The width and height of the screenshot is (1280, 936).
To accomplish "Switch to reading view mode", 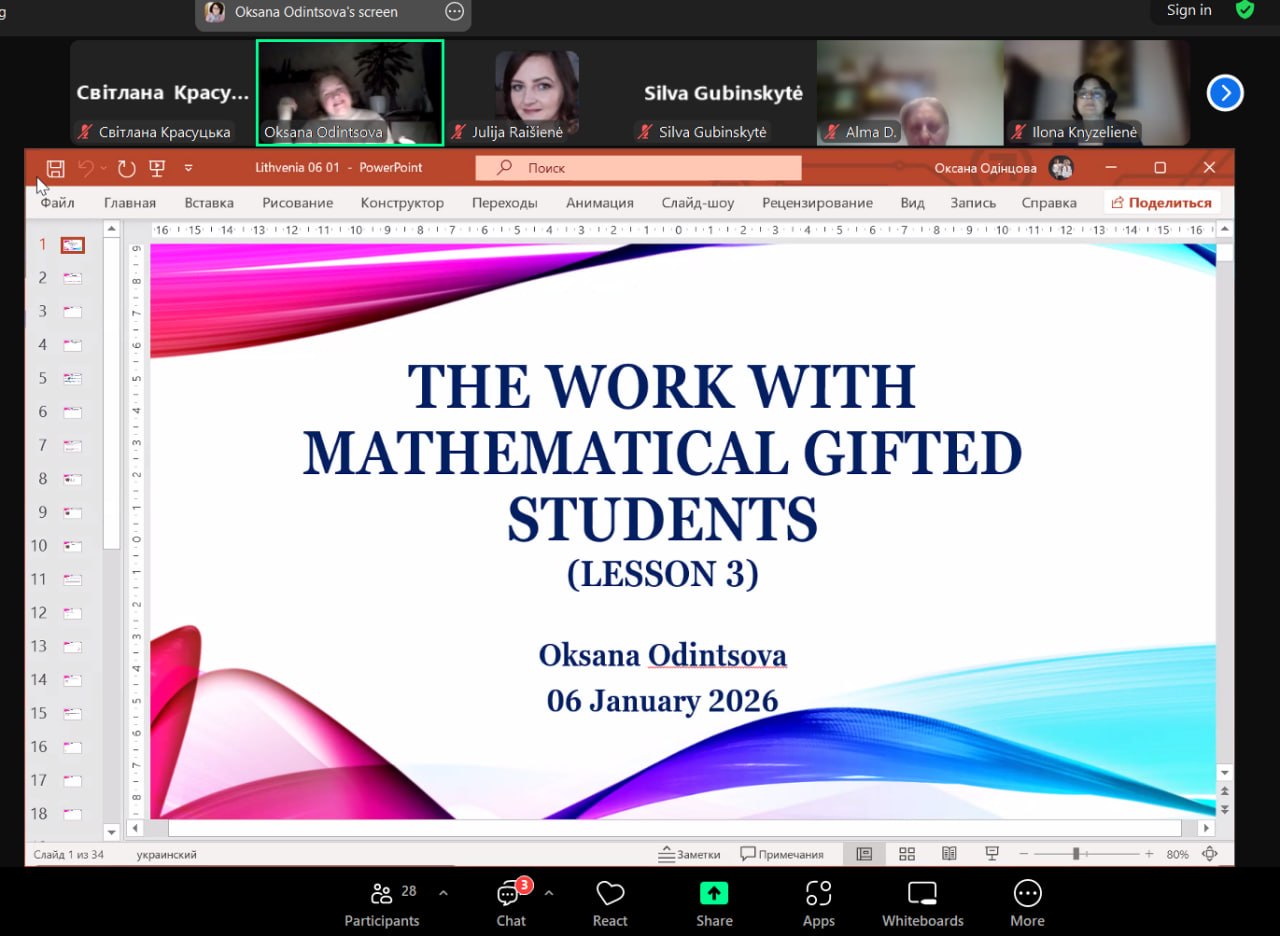I will (x=949, y=854).
